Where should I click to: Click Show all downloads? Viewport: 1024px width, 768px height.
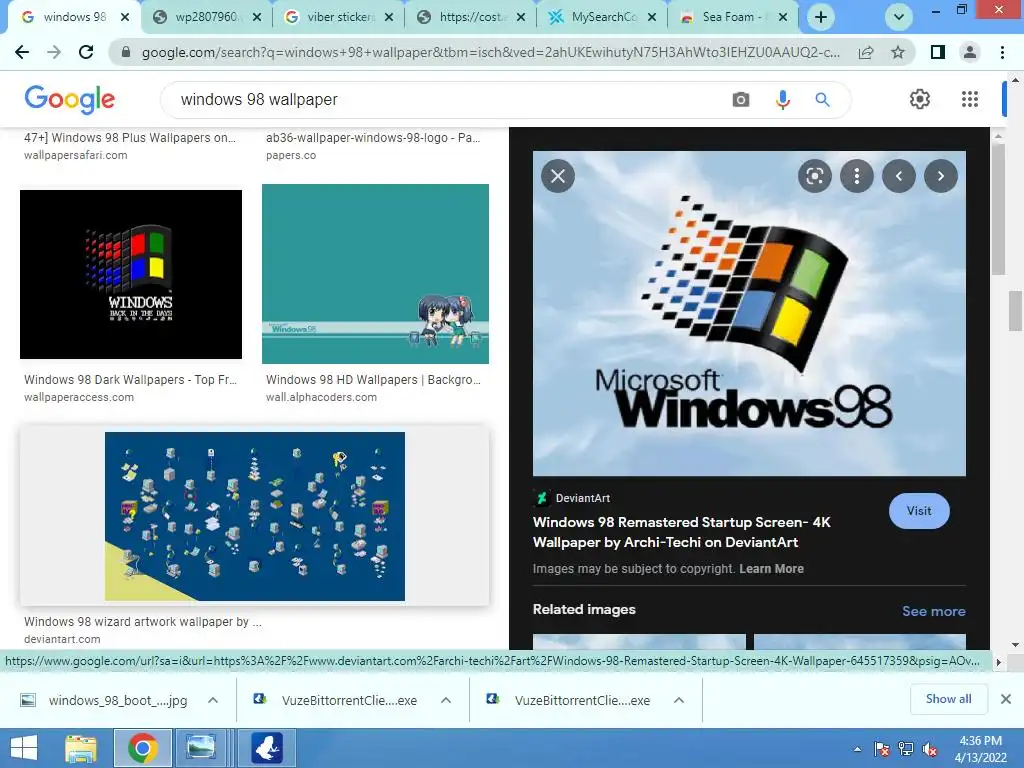(x=948, y=699)
